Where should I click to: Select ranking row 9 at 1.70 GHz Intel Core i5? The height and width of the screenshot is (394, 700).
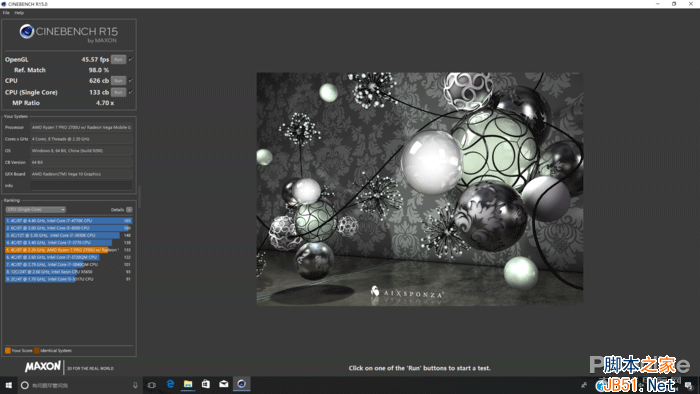coord(69,279)
